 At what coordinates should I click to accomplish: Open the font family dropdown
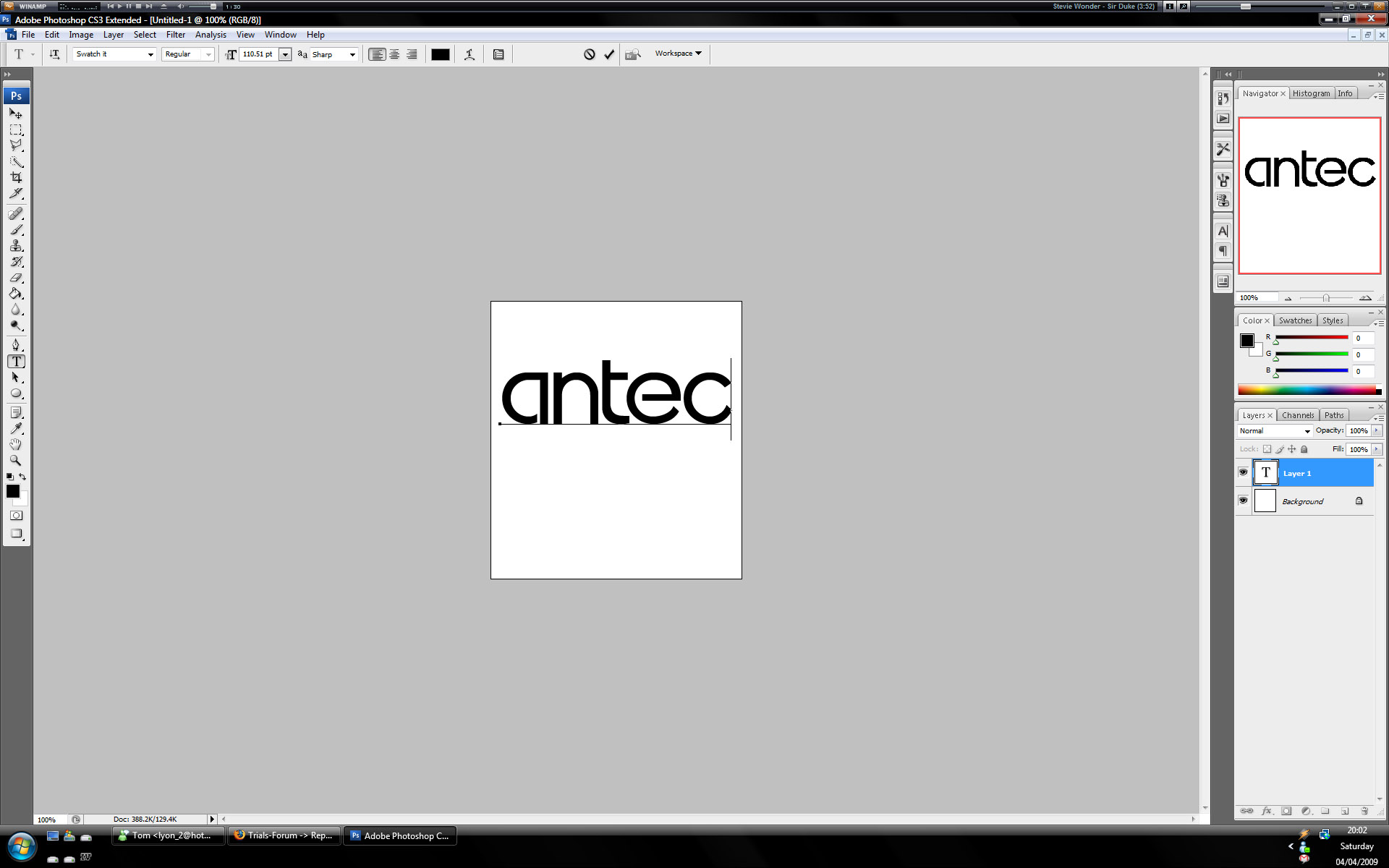(x=150, y=54)
